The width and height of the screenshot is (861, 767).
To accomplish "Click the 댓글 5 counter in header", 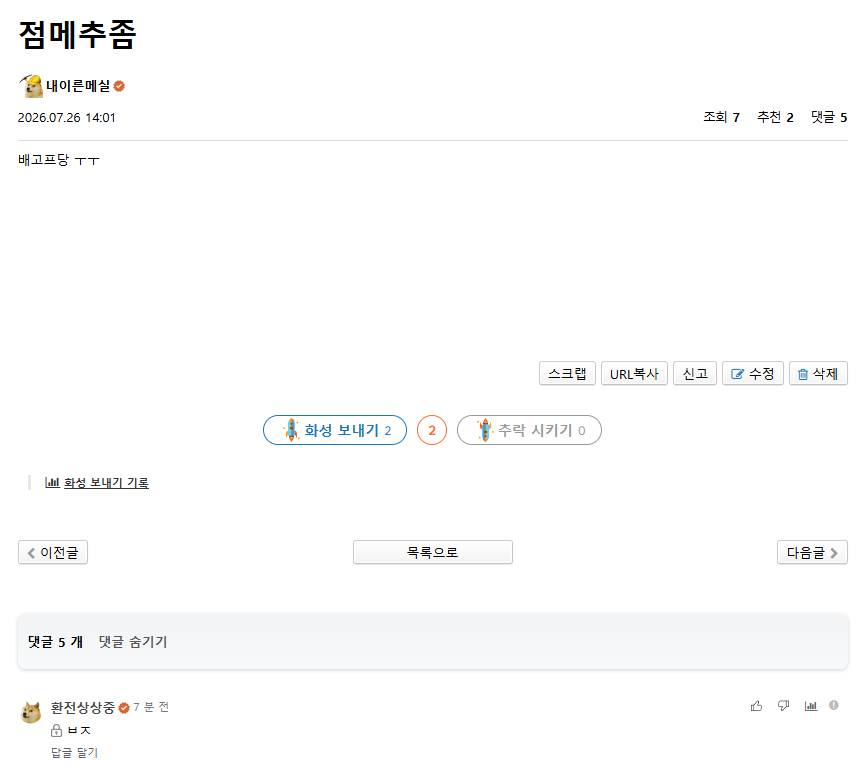I will [x=829, y=117].
